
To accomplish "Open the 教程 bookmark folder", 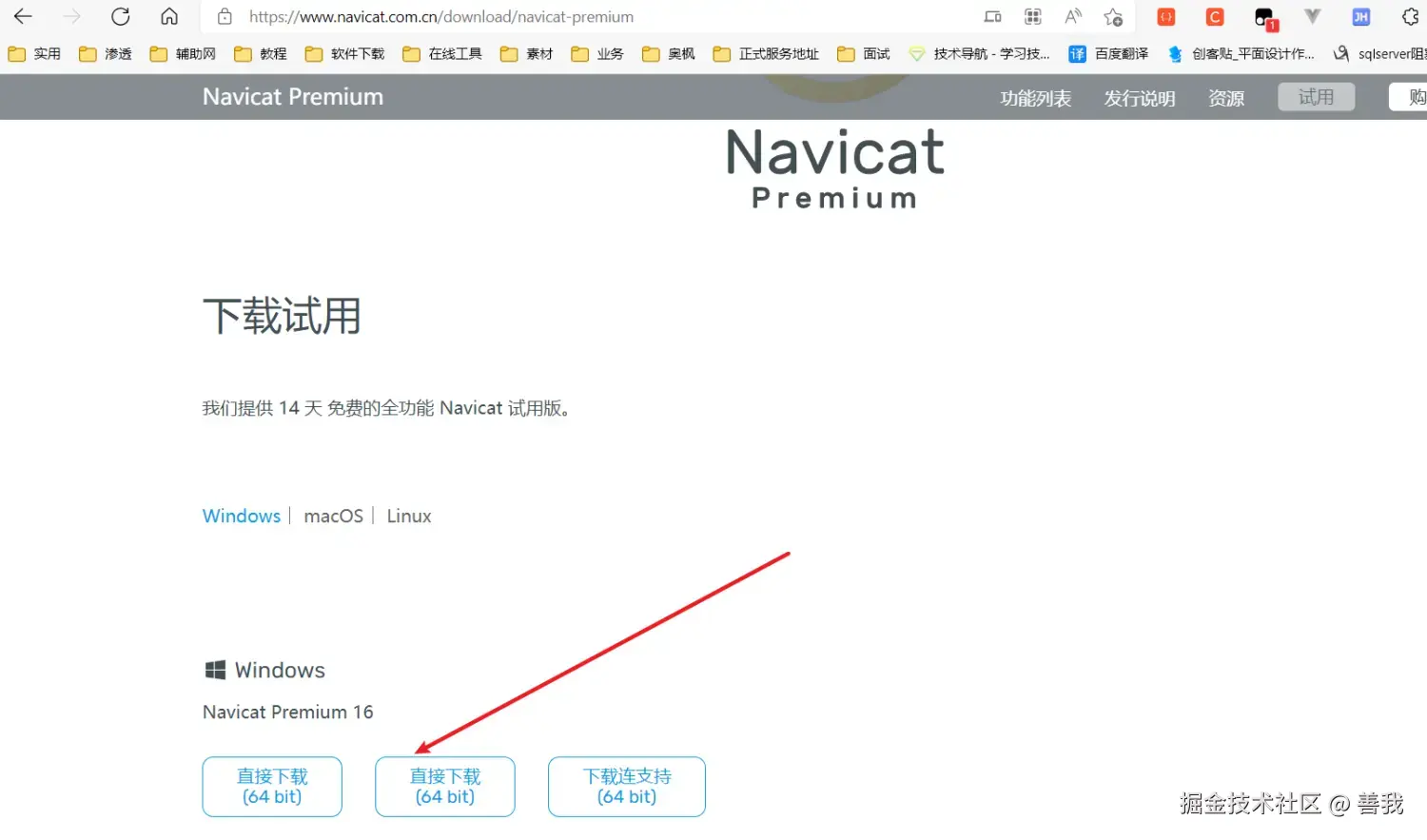I will coord(261,54).
